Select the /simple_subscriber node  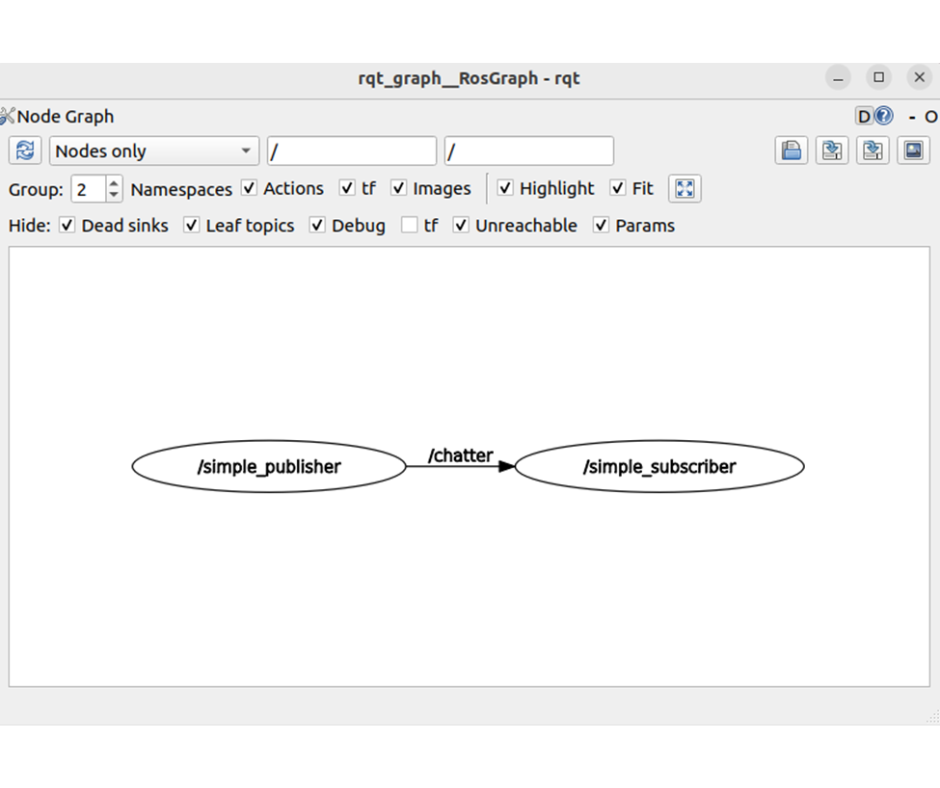(659, 467)
